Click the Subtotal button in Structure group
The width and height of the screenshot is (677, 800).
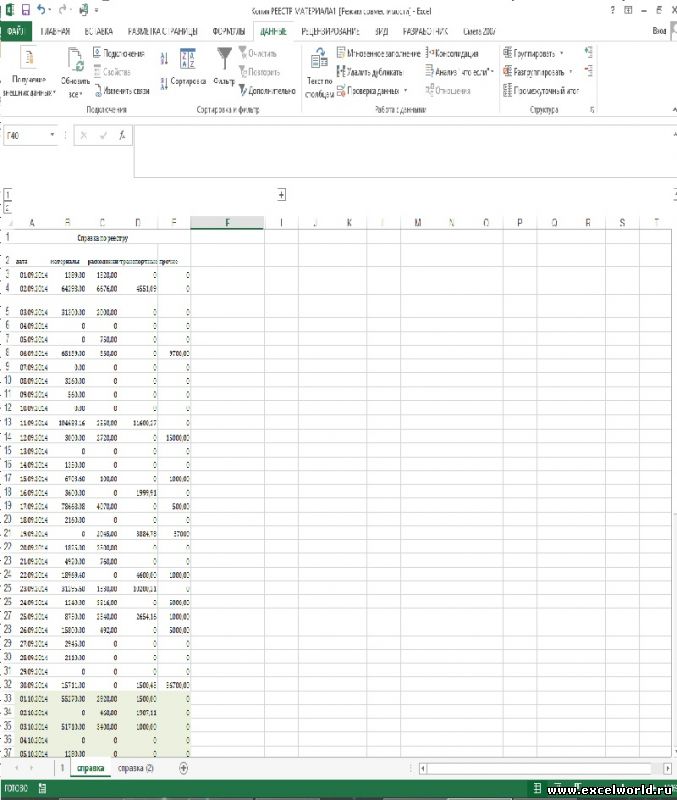[x=541, y=90]
